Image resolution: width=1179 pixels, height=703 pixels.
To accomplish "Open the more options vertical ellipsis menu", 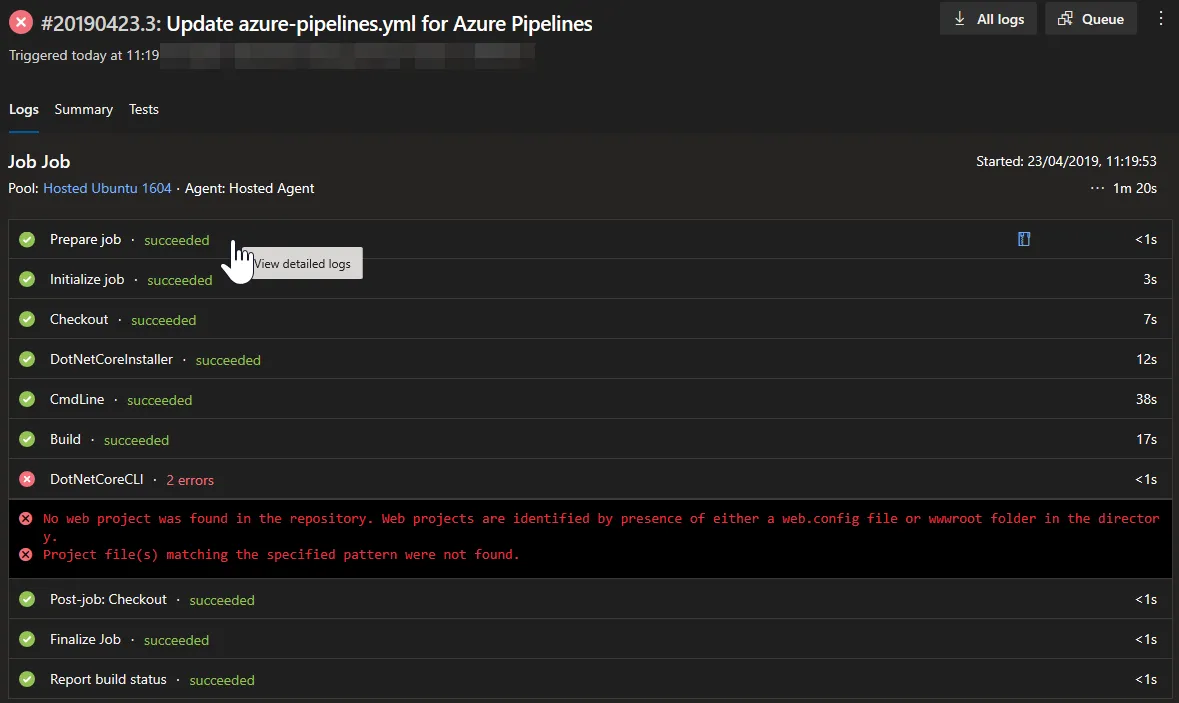I will point(1160,19).
